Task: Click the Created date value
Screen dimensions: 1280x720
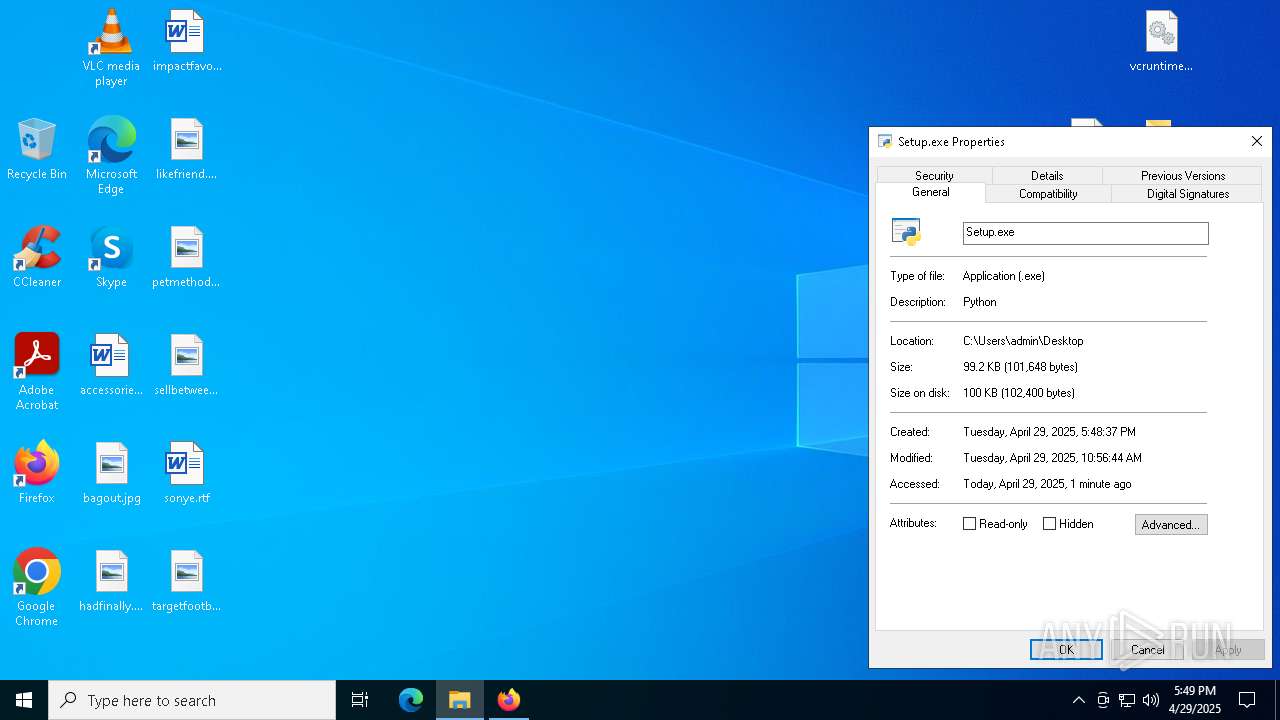Action: pos(1049,432)
